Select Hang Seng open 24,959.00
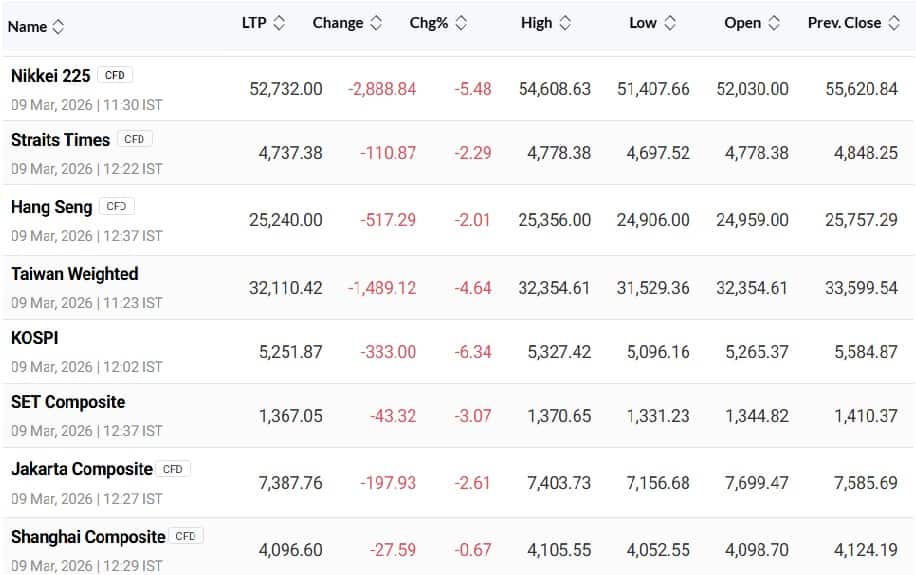916x575 pixels. (x=752, y=220)
